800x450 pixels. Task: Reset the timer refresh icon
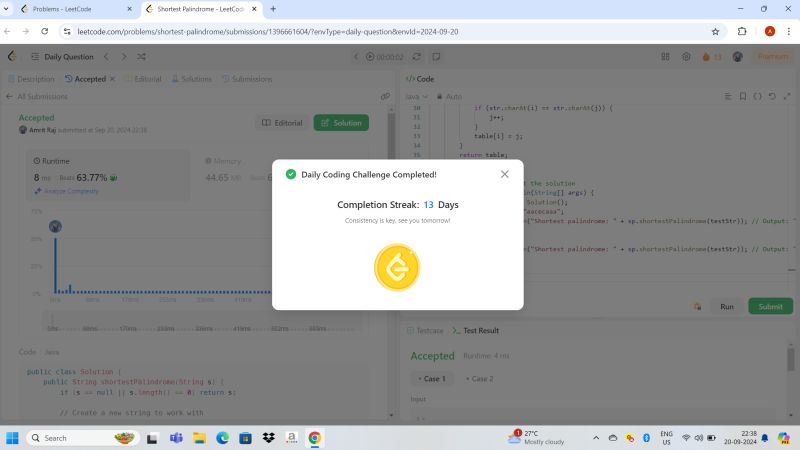[x=417, y=57]
